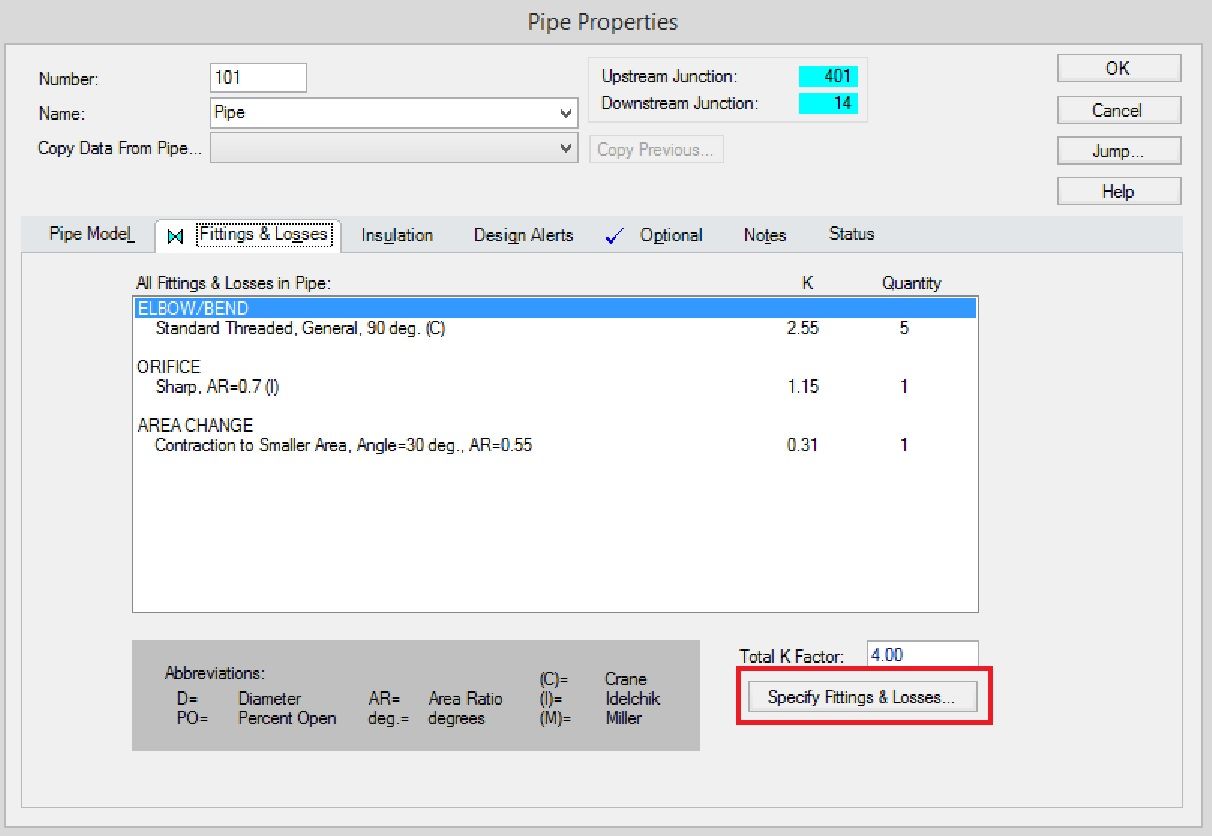
Task: Click the Total K Factor field
Action: [923, 655]
